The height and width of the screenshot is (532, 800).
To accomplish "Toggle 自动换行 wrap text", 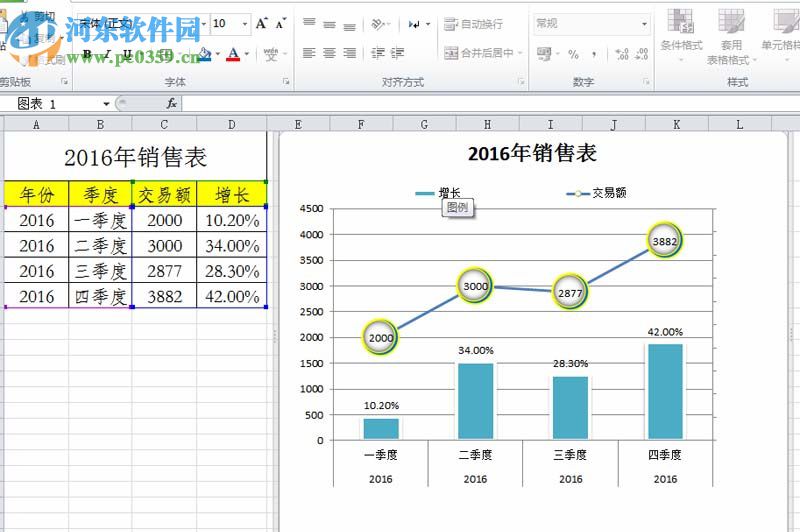I will pyautogui.click(x=473, y=24).
